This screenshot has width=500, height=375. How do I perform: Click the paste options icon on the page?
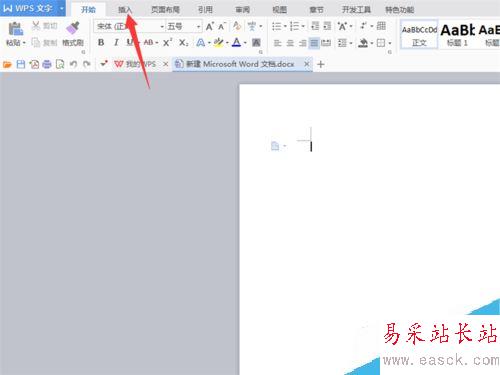(275, 146)
